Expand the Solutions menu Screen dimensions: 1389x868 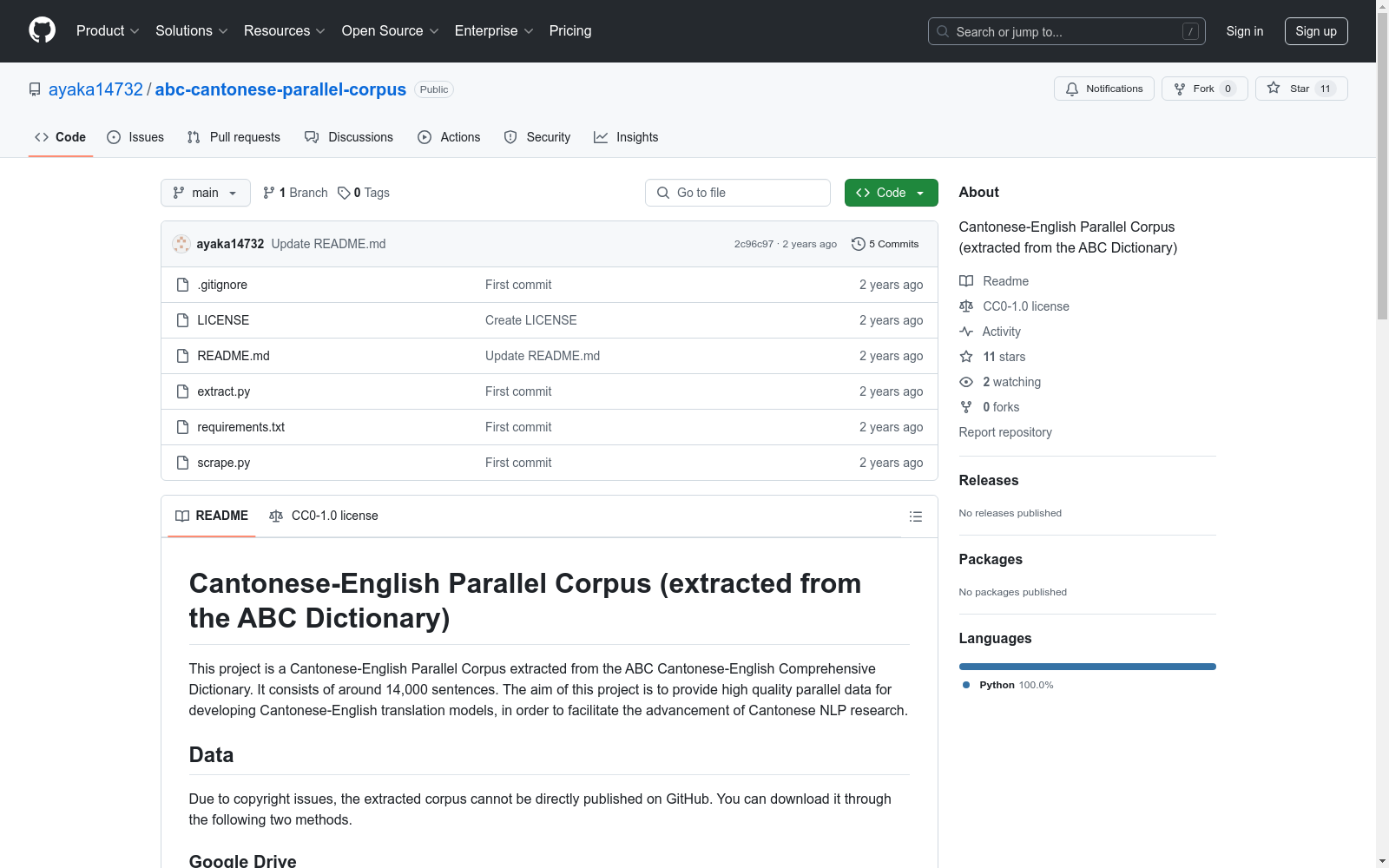pos(192,30)
